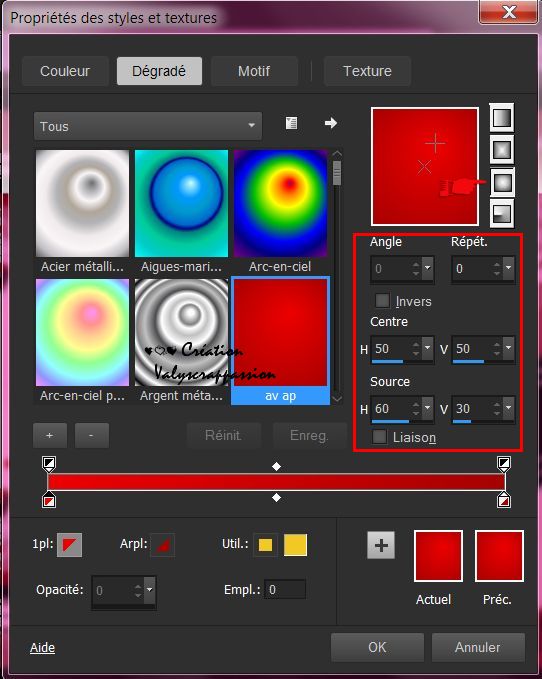Open the gradient category list view icon
The height and width of the screenshot is (679, 542).
(291, 123)
